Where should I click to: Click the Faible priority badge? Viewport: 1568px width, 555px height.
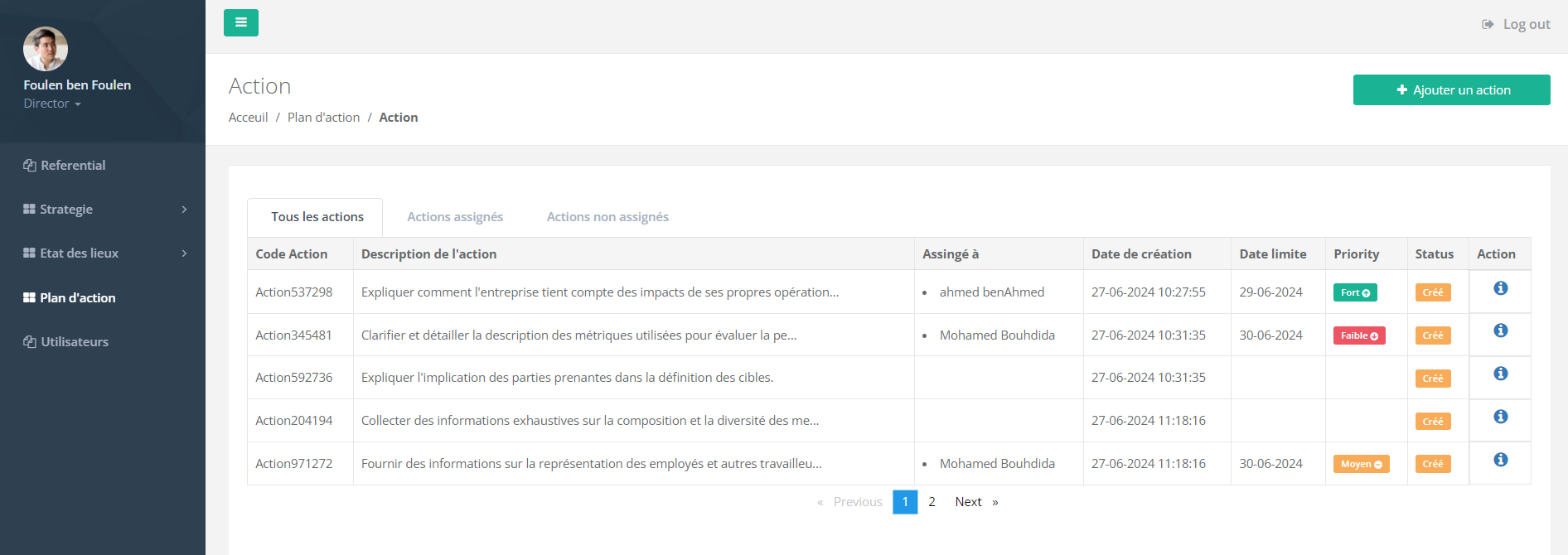[1358, 335]
